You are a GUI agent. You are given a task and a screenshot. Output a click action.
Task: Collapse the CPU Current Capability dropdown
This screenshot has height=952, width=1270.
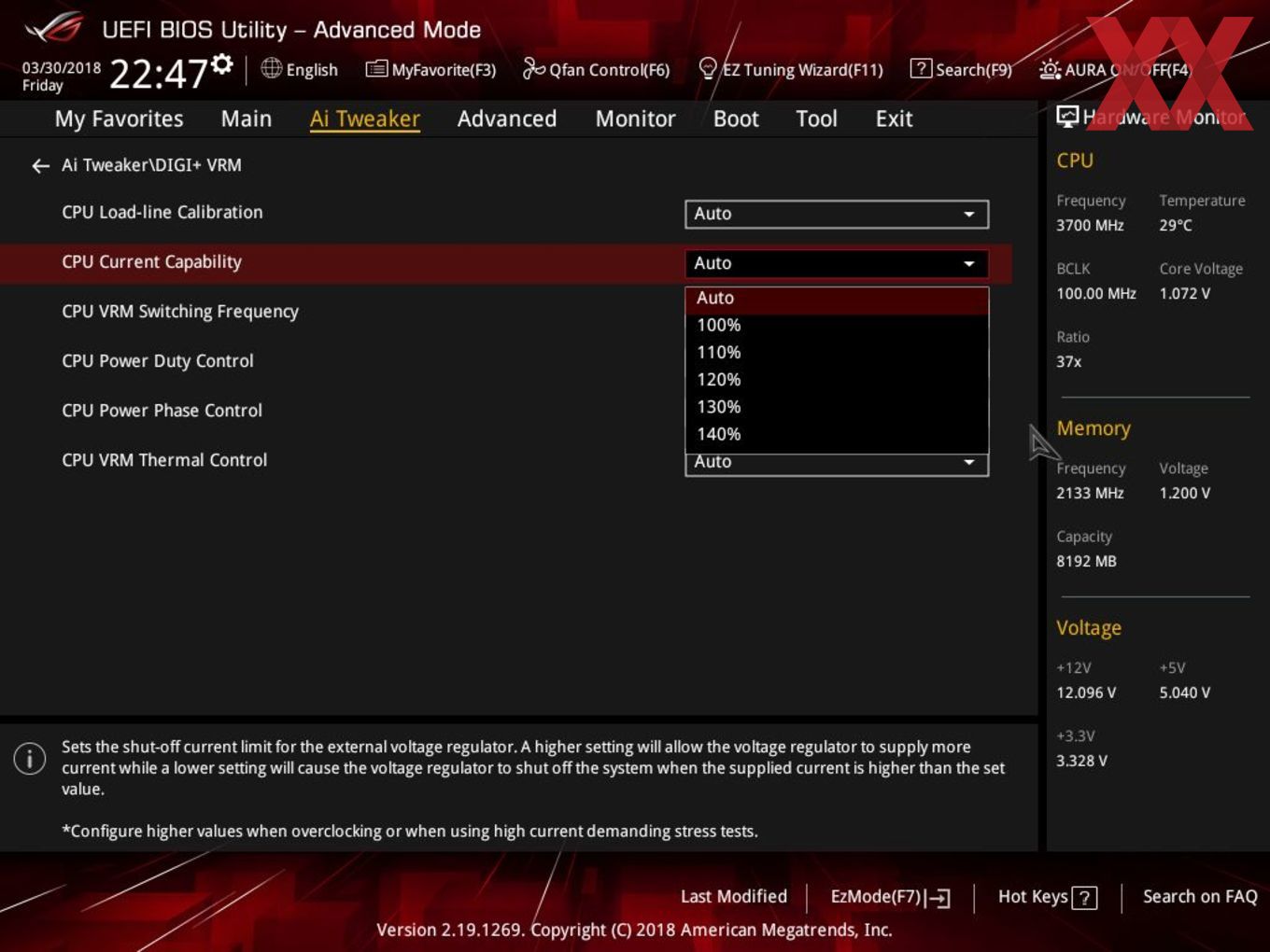coord(837,263)
